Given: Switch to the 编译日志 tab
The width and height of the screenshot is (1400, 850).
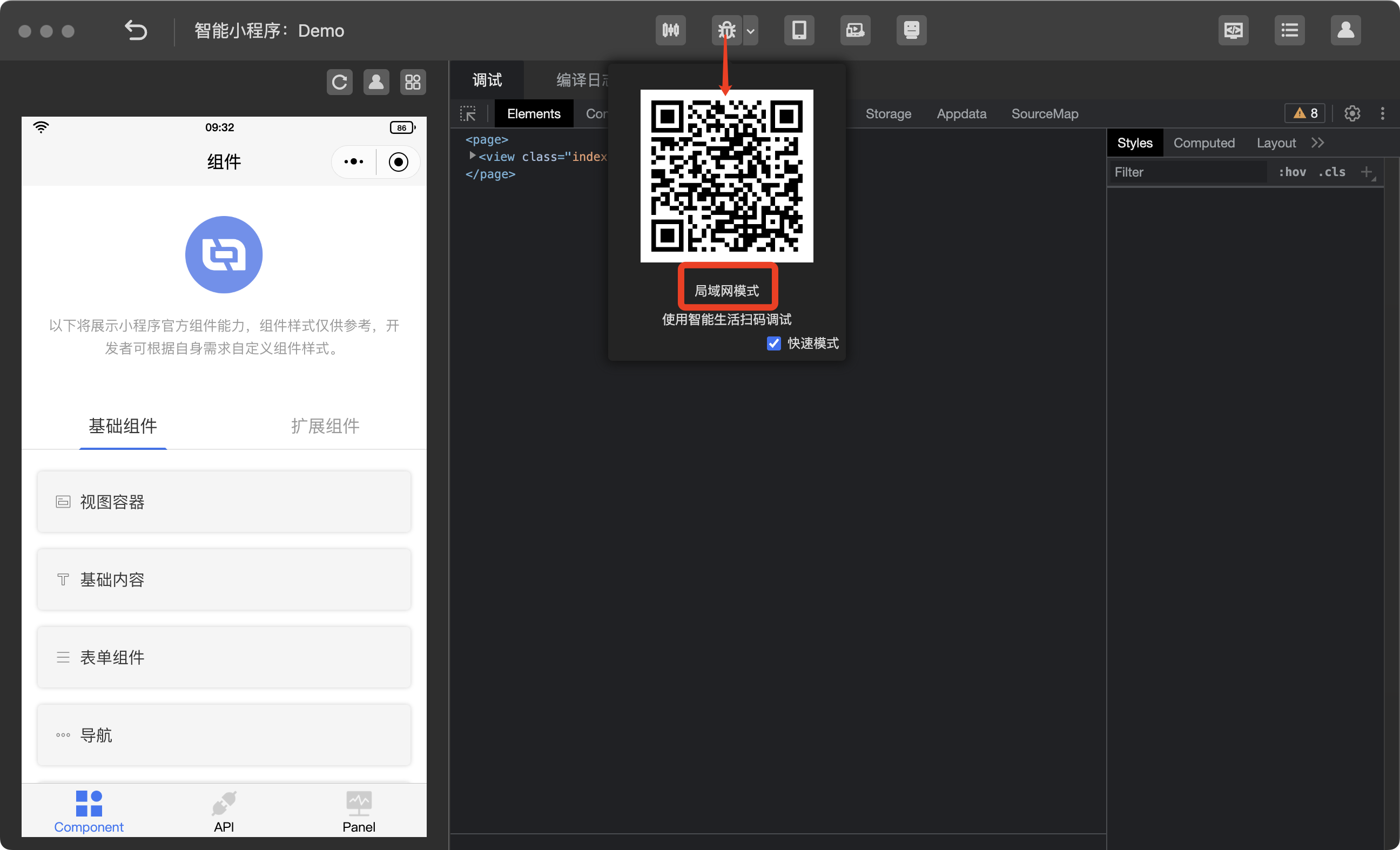Looking at the screenshot, I should click(582, 80).
